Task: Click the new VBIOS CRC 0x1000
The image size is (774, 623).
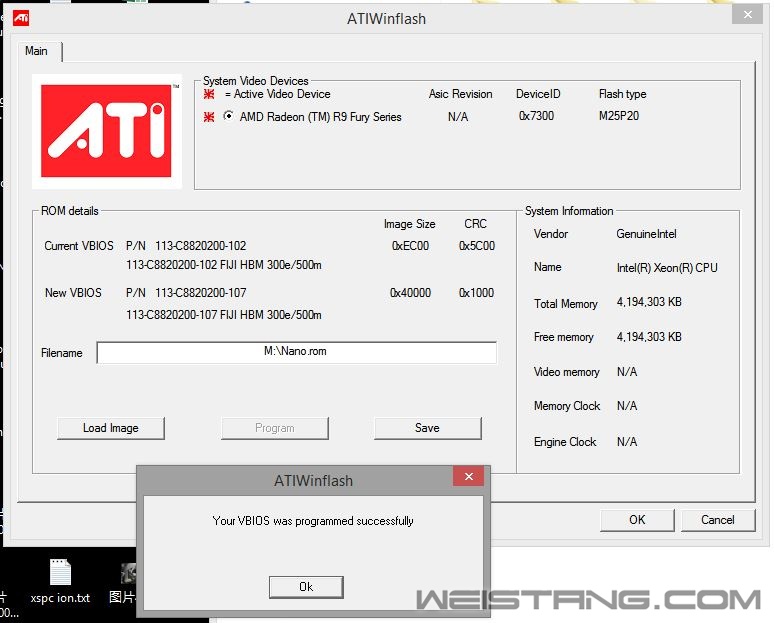Action: pos(476,293)
